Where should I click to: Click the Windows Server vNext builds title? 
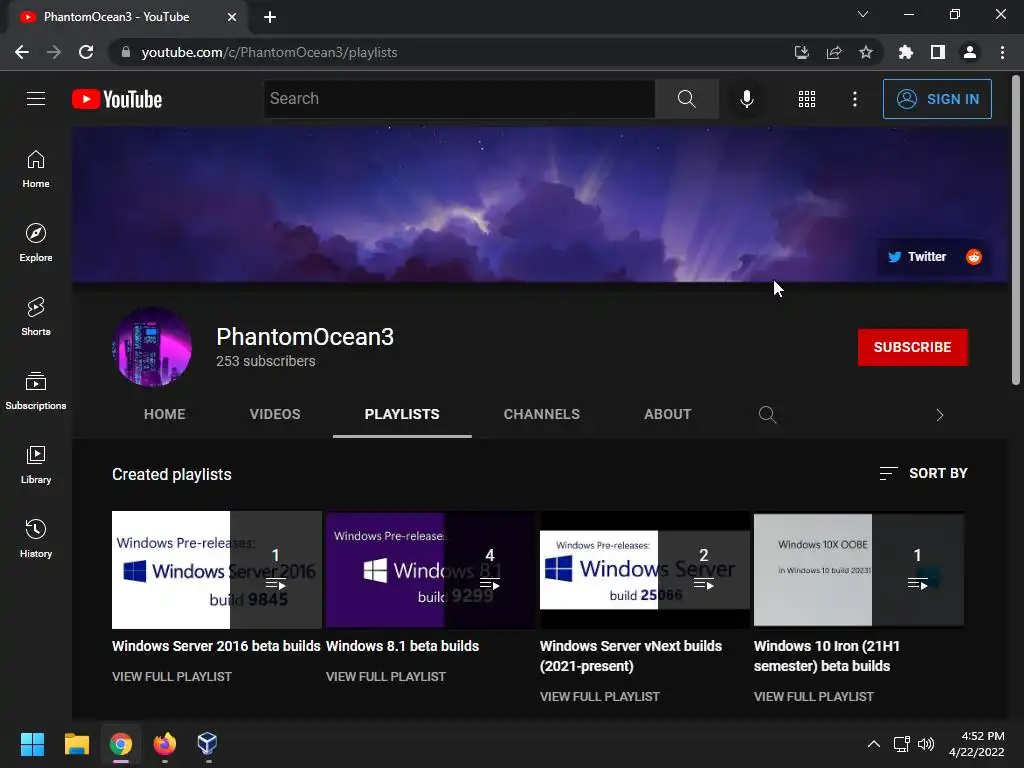click(631, 656)
